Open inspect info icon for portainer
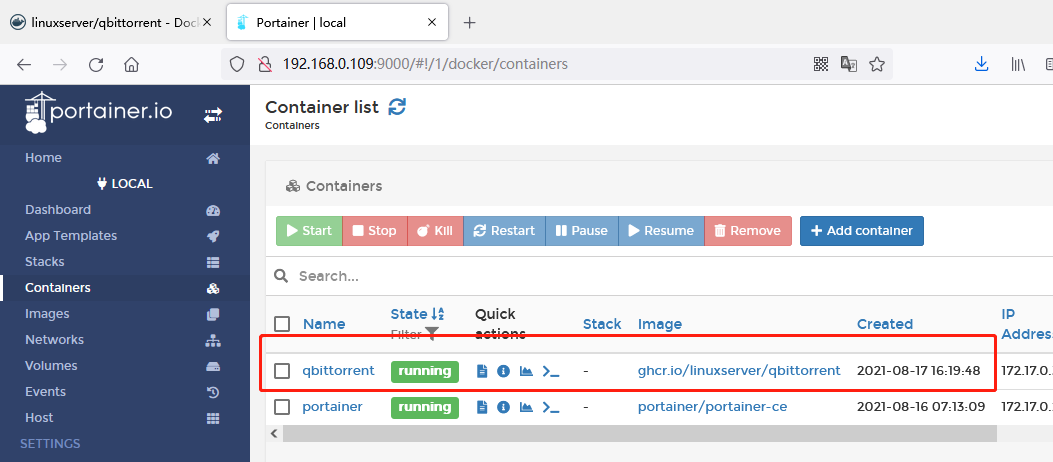The image size is (1053, 462). (504, 407)
